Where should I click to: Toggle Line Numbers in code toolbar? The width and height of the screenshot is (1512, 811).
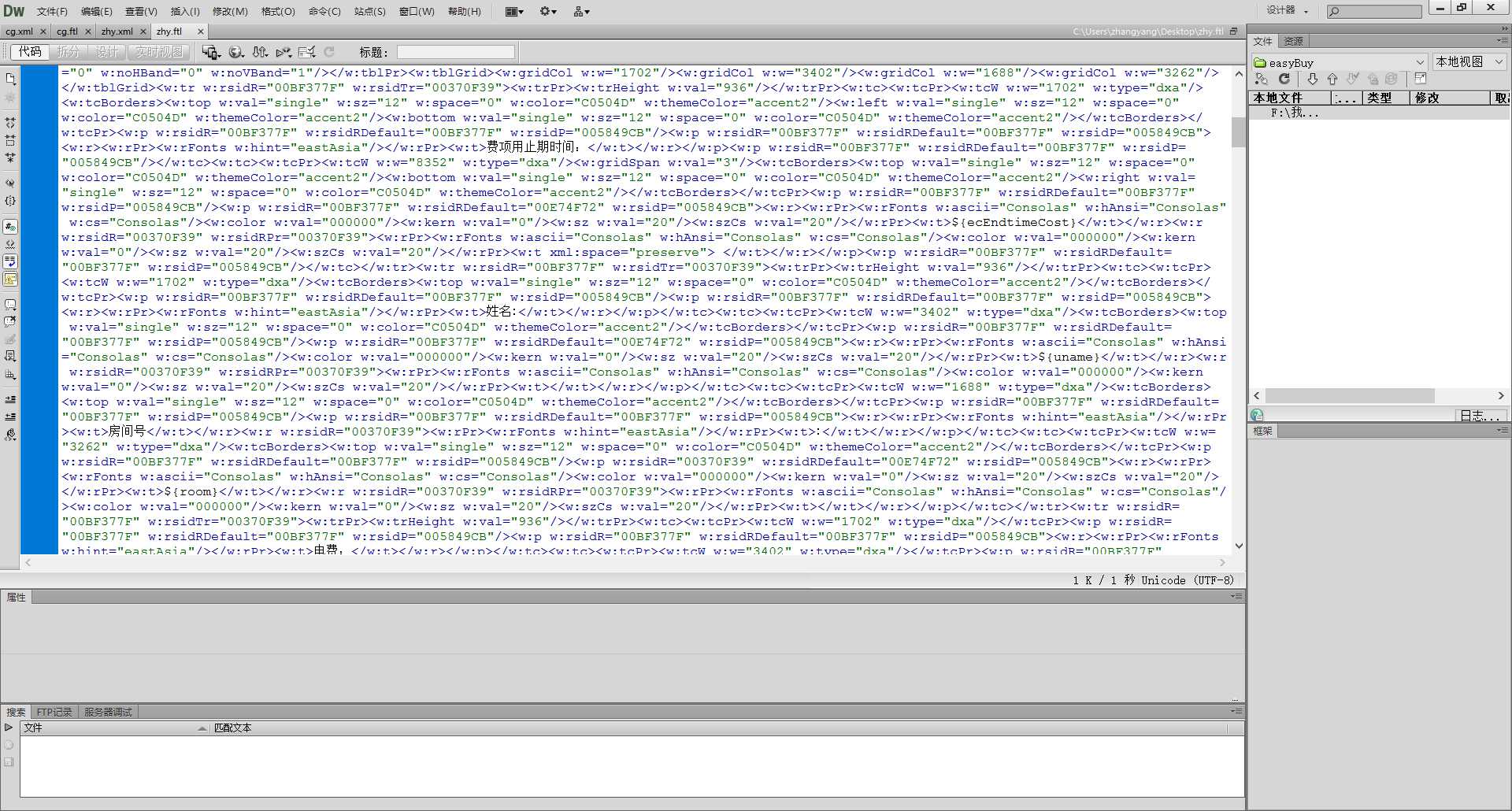(10, 226)
